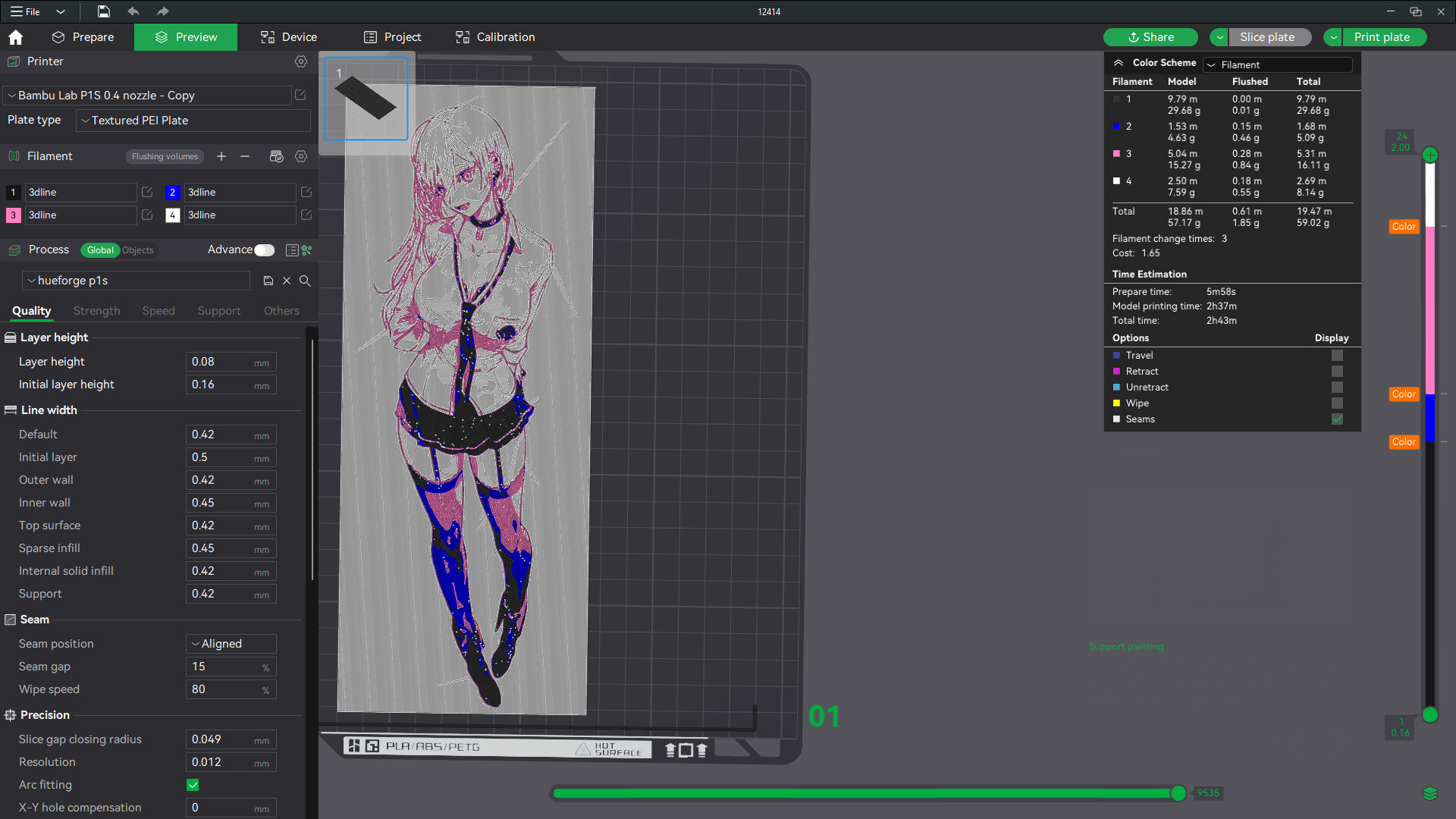Screen dimensions: 1456x819
Task: Toggle display of Wipe moves
Action: coord(1337,403)
